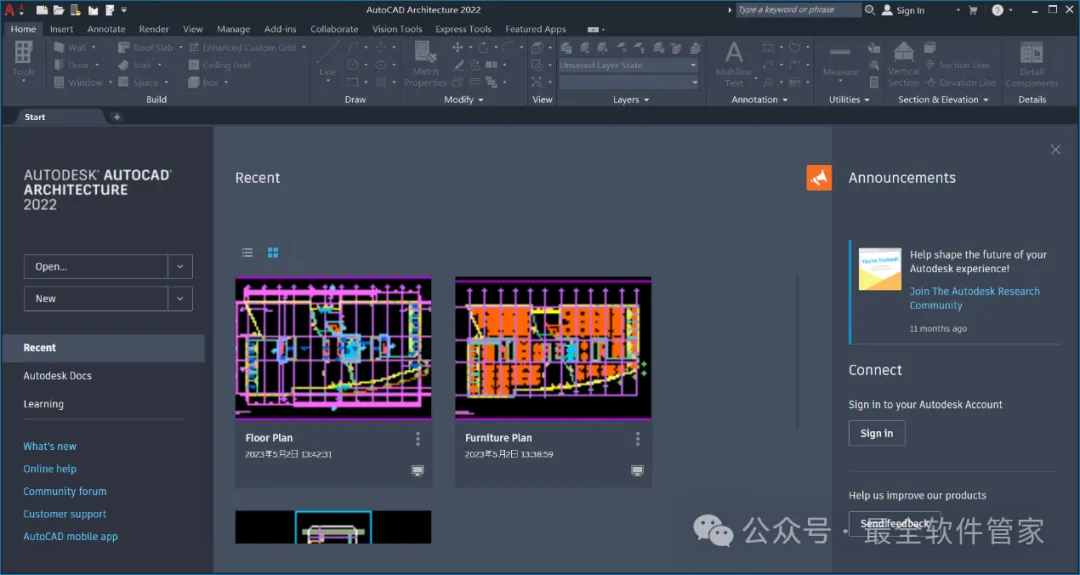Select the Ceiling Grid tool
1080x575 pixels.
(220, 65)
